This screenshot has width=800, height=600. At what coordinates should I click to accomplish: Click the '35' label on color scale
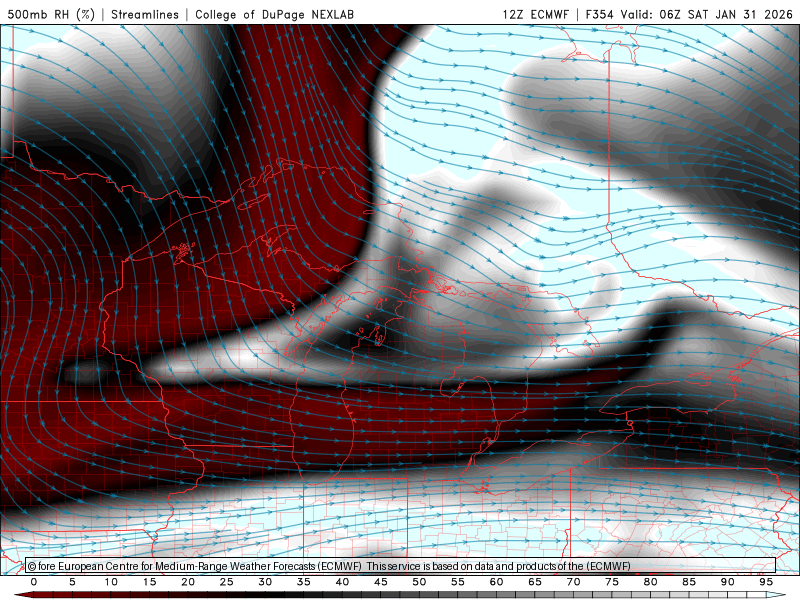tap(304, 582)
